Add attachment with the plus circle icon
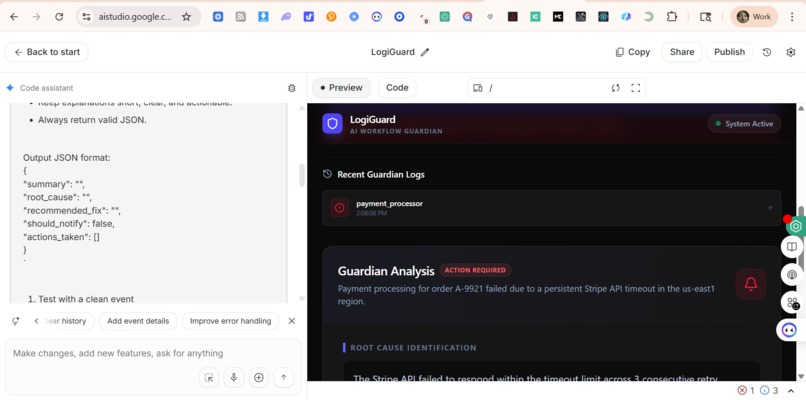 click(x=259, y=377)
